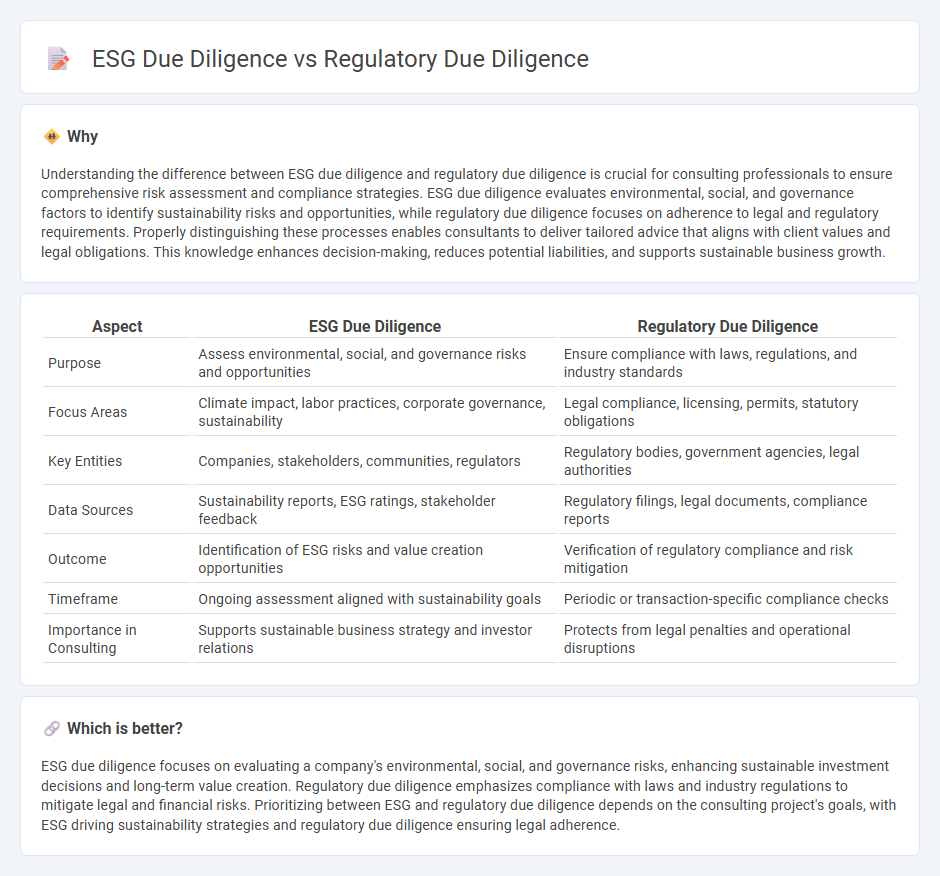Click the cell 'Assess environmental, social, and governance risks'
Image resolution: width=940 pixels, height=876 pixels.
coord(375,363)
